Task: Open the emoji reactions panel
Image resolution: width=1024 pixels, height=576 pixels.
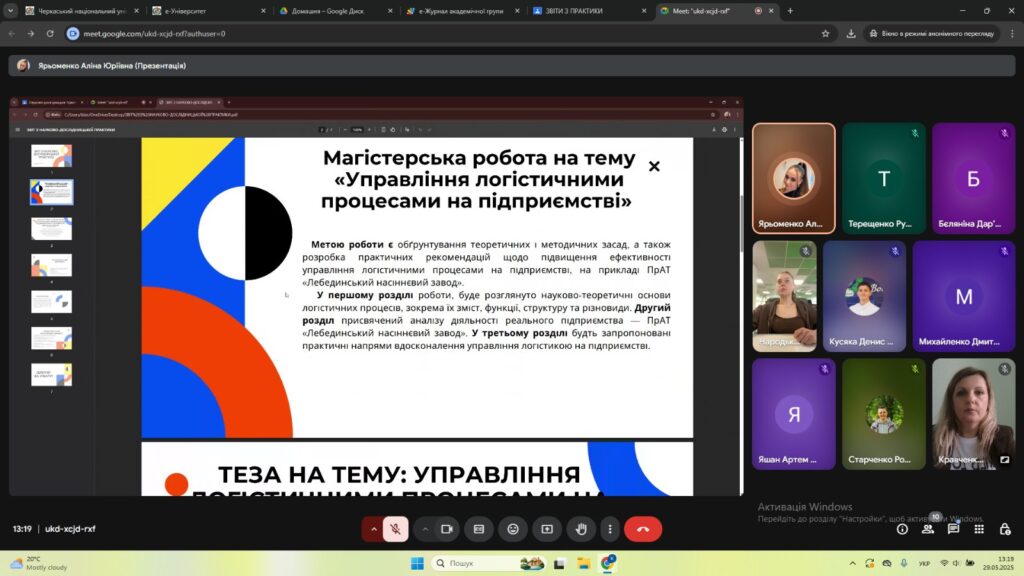Action: [513, 529]
